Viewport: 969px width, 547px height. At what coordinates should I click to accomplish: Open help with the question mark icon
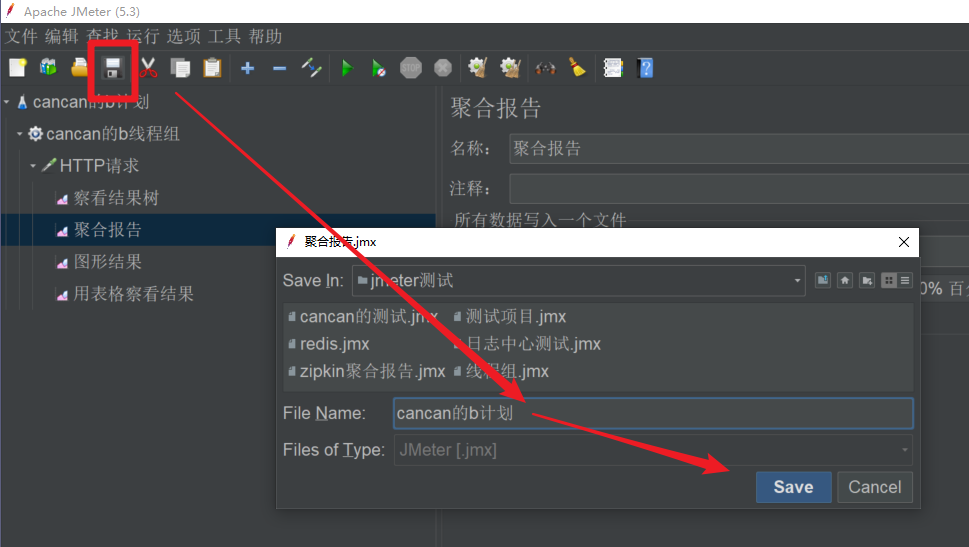tap(645, 67)
